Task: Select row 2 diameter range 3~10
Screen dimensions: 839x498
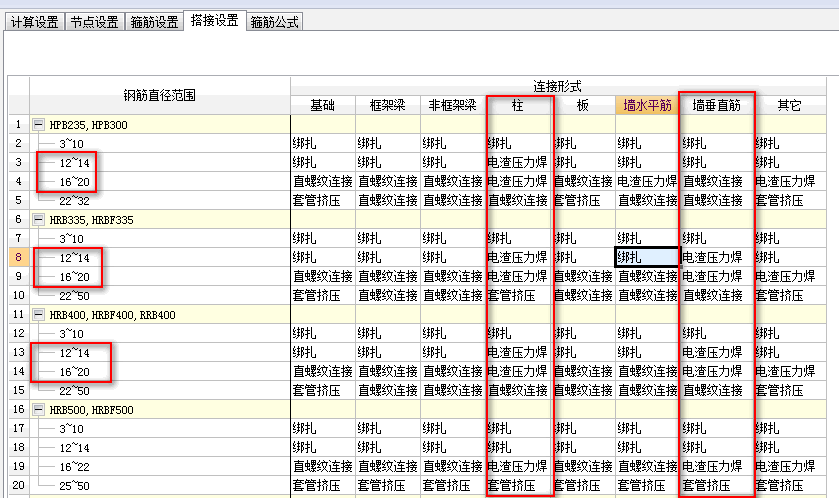Action: [x=71, y=143]
